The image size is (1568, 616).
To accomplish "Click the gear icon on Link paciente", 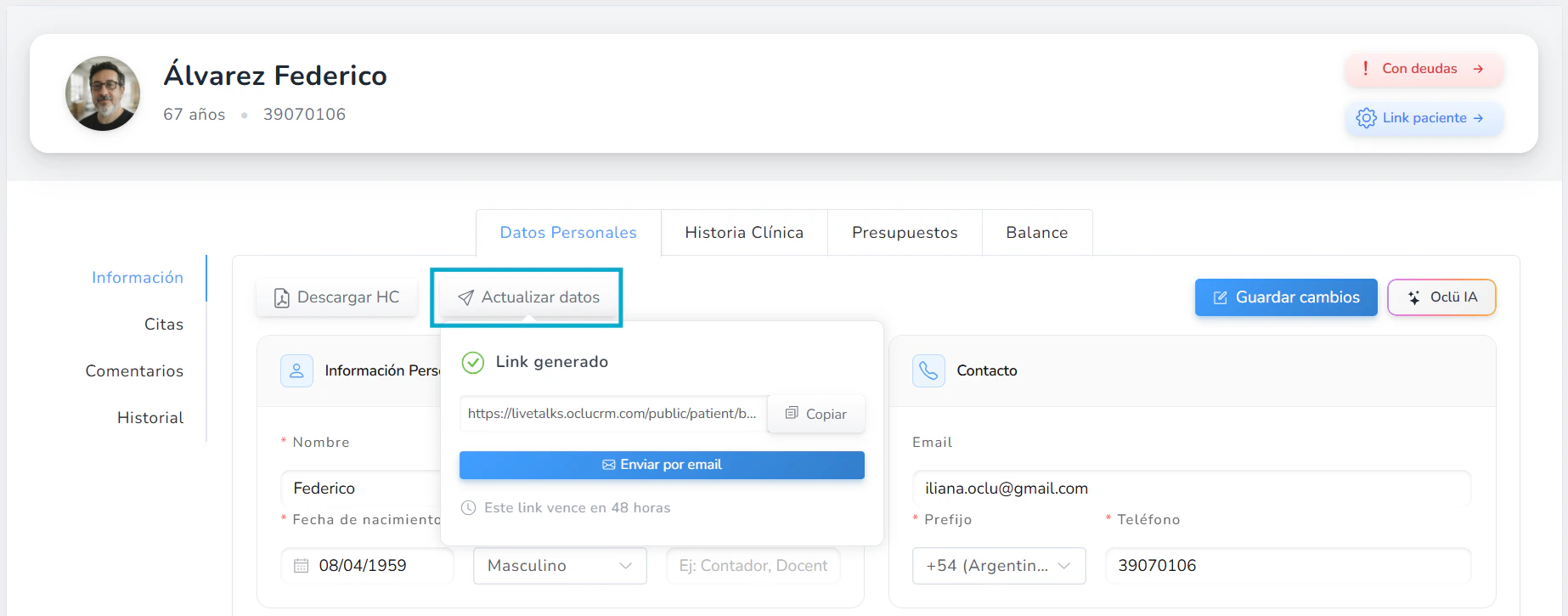I will coord(1366,118).
